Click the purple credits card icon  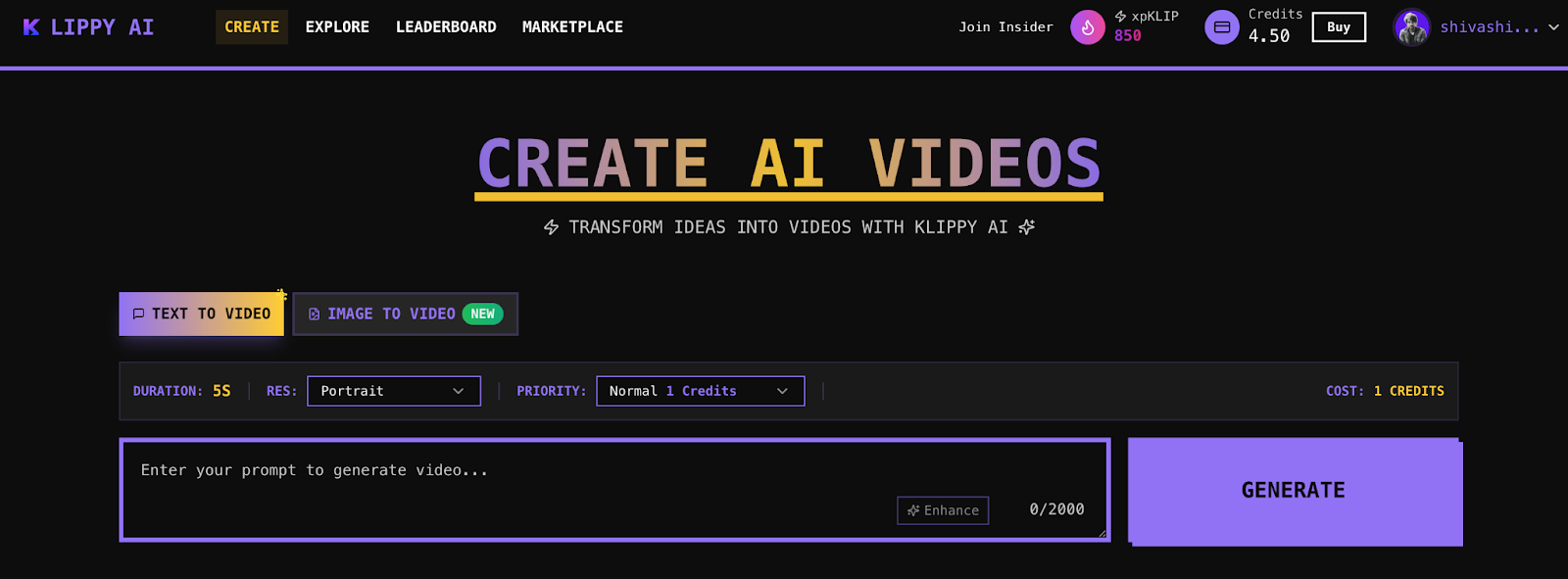coord(1222,27)
